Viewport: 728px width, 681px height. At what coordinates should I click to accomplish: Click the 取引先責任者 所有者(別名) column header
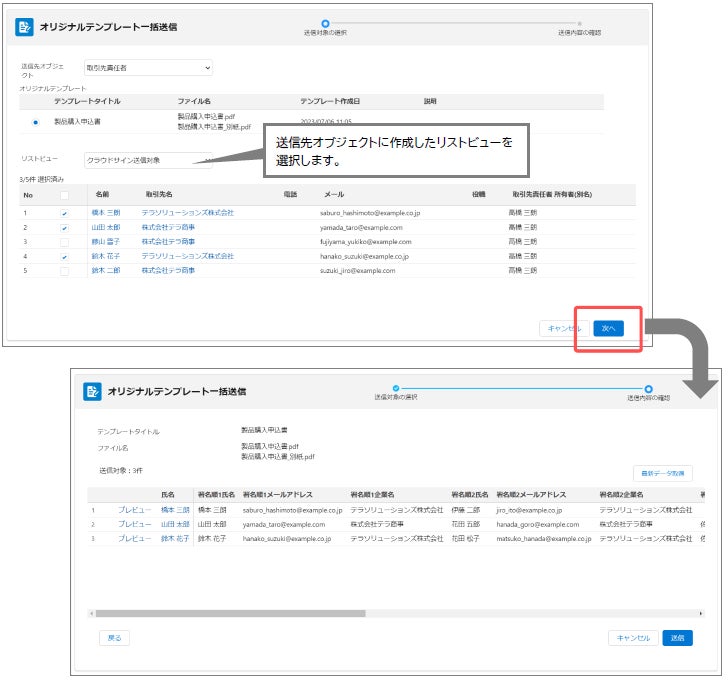coord(552,194)
